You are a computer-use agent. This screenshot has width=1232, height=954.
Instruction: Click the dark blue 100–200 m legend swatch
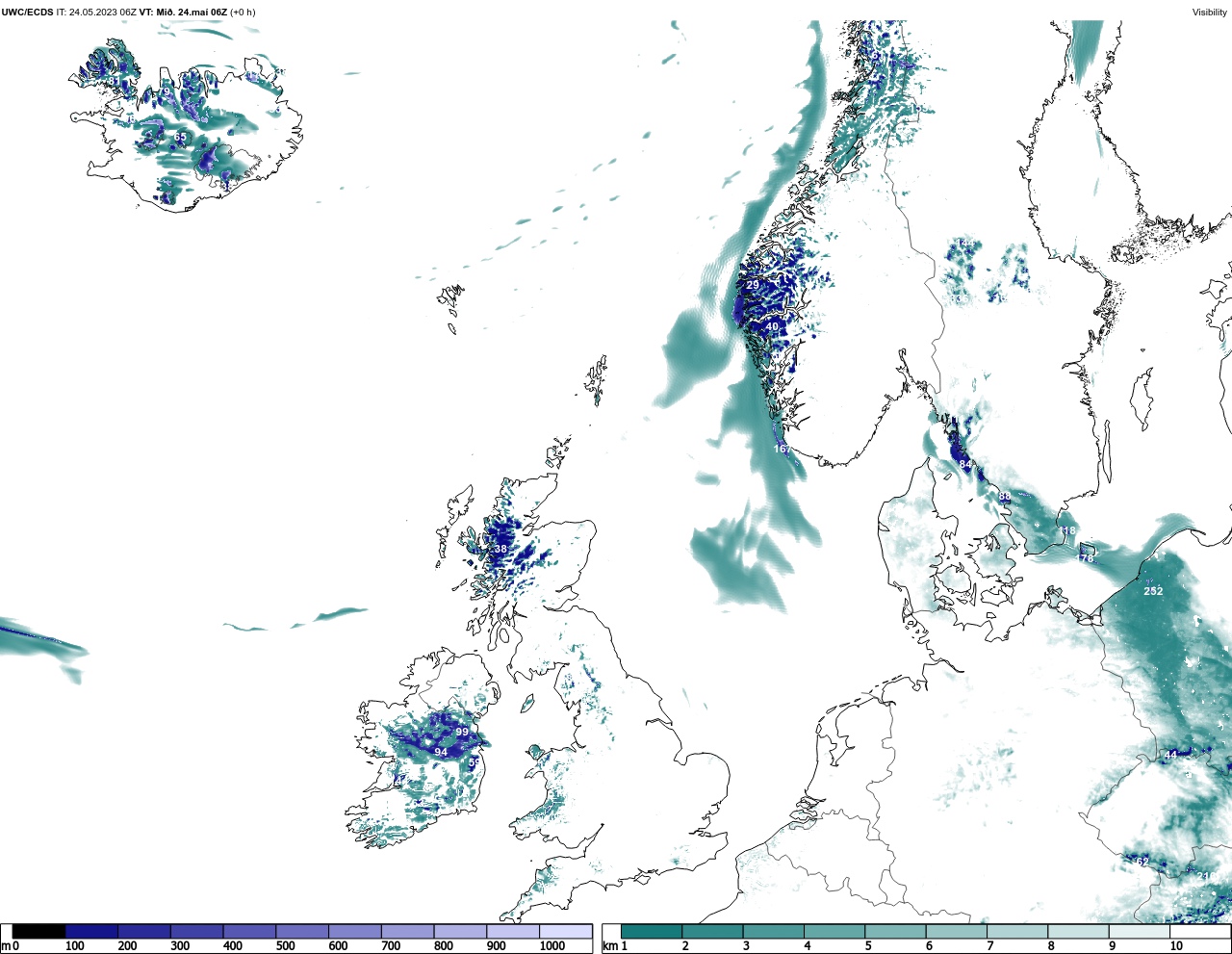point(91,931)
